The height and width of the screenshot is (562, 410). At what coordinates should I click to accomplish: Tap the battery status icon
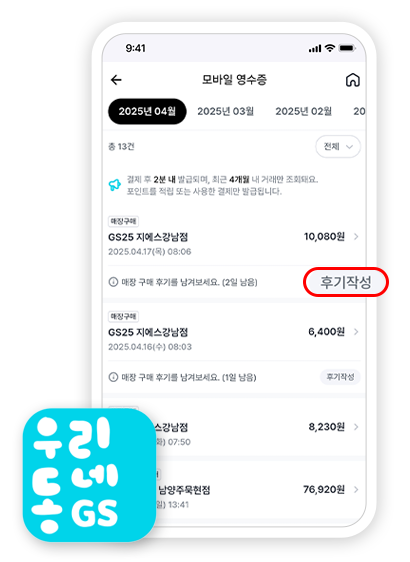[347, 48]
